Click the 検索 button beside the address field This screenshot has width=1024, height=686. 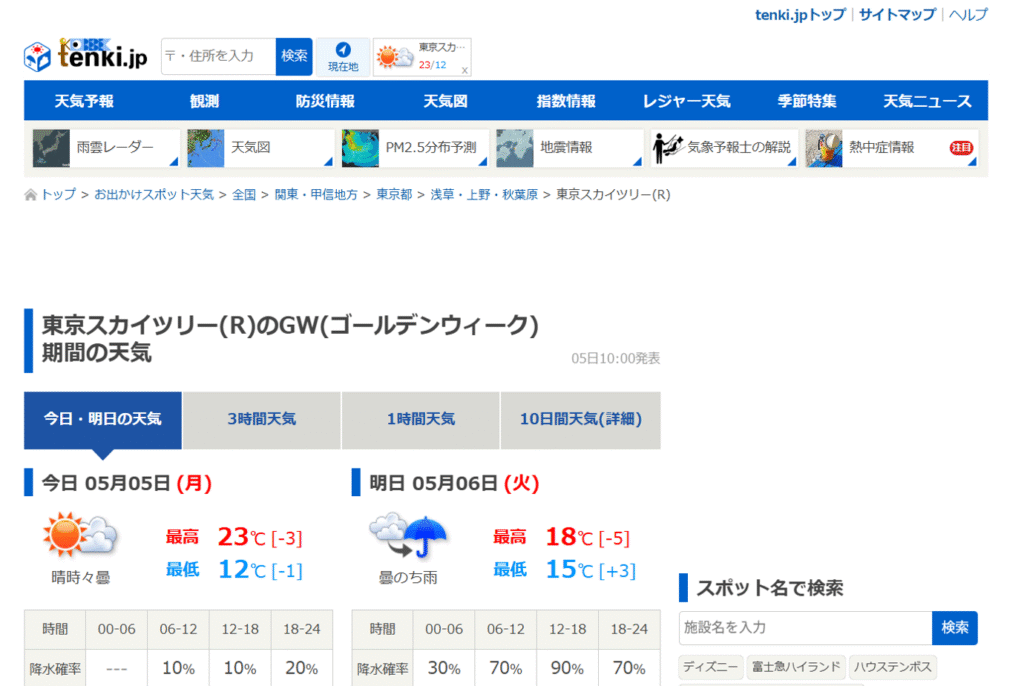pos(294,56)
